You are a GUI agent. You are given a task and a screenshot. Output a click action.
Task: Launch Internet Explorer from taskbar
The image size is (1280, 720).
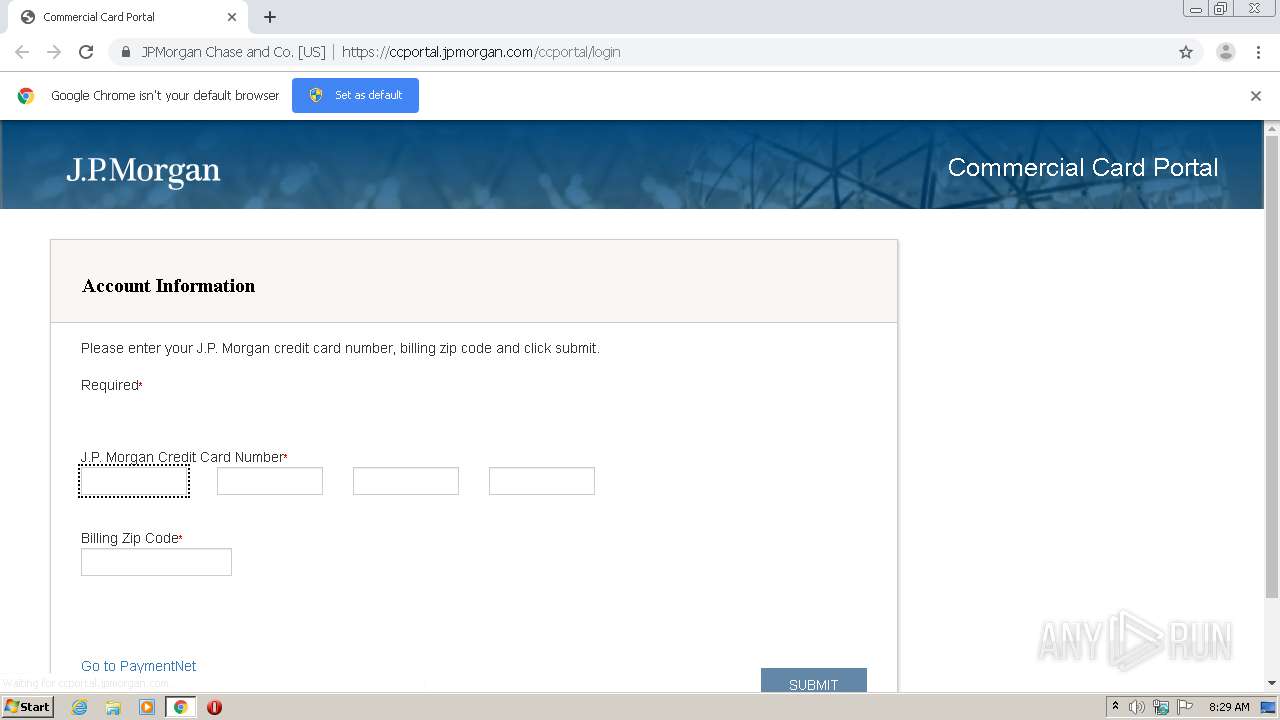click(80, 707)
